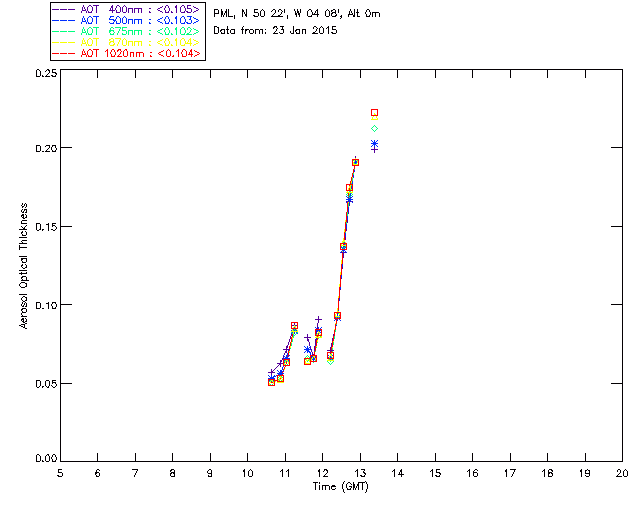This screenshot has width=640, height=512.
Task: Click the x-axis tick label 11
Action: (285, 473)
